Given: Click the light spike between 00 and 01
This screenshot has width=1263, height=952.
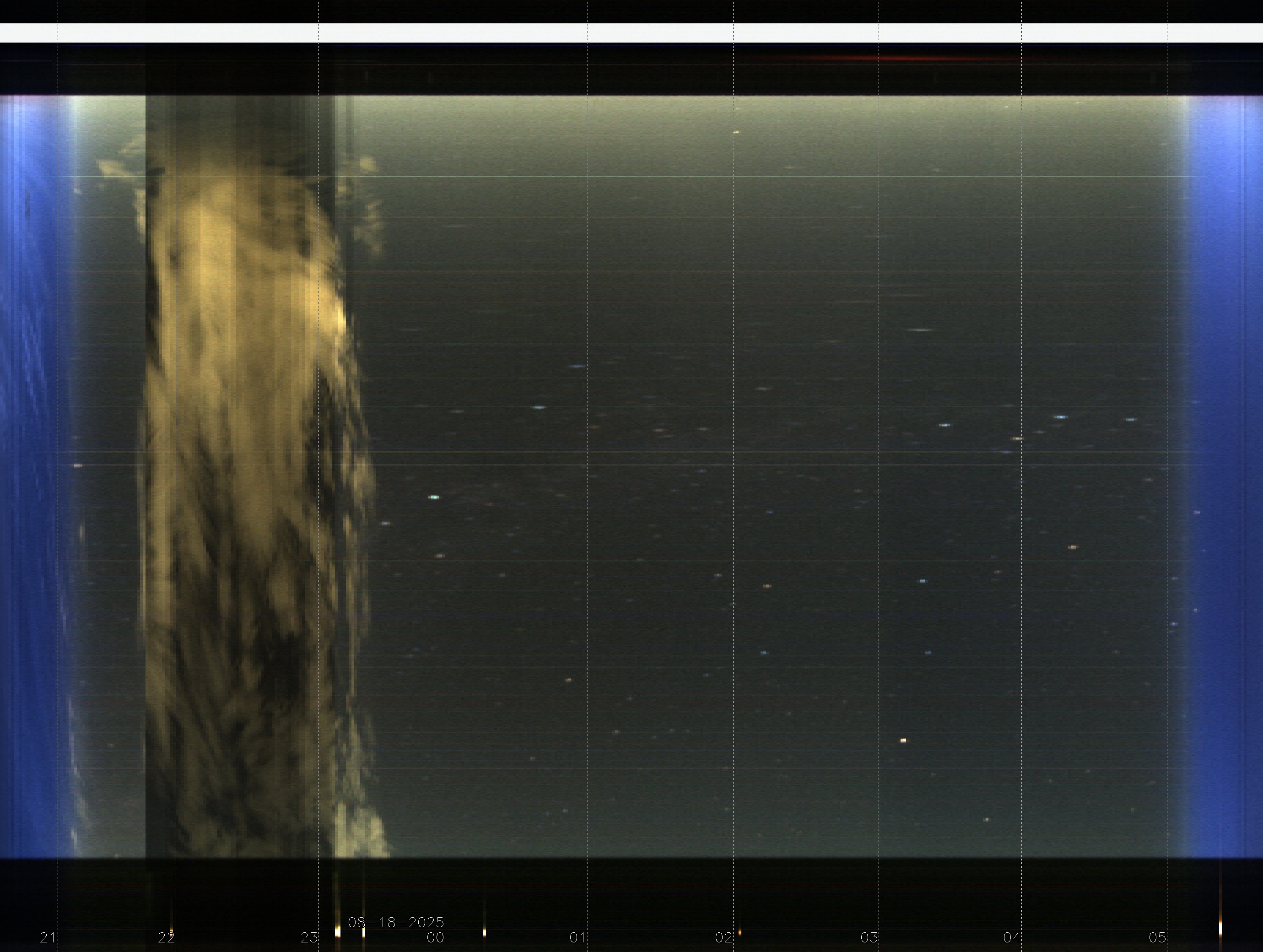Looking at the screenshot, I should [485, 933].
